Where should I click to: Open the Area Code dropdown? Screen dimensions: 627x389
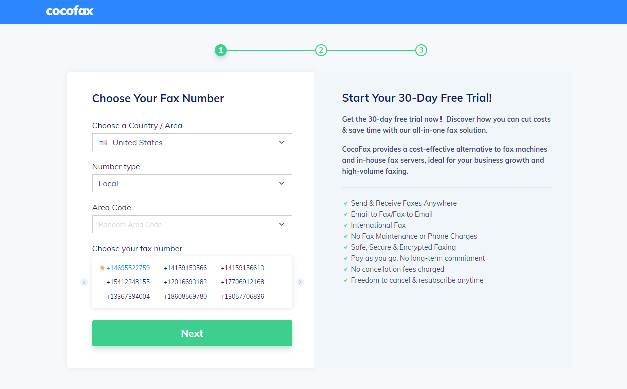pos(192,224)
